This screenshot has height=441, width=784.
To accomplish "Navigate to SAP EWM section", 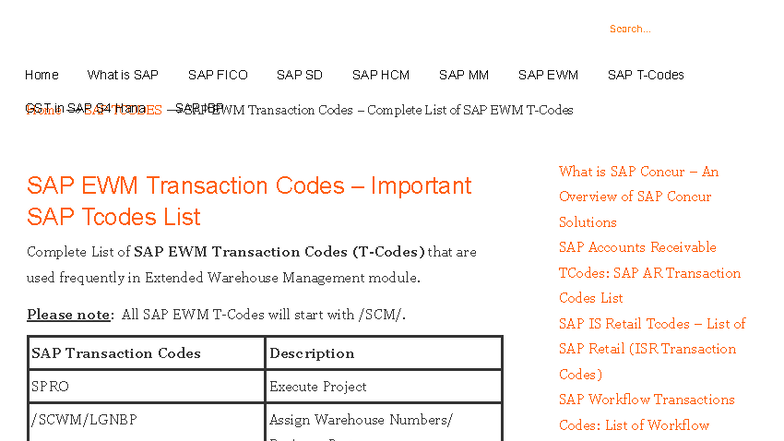I will 548,75.
